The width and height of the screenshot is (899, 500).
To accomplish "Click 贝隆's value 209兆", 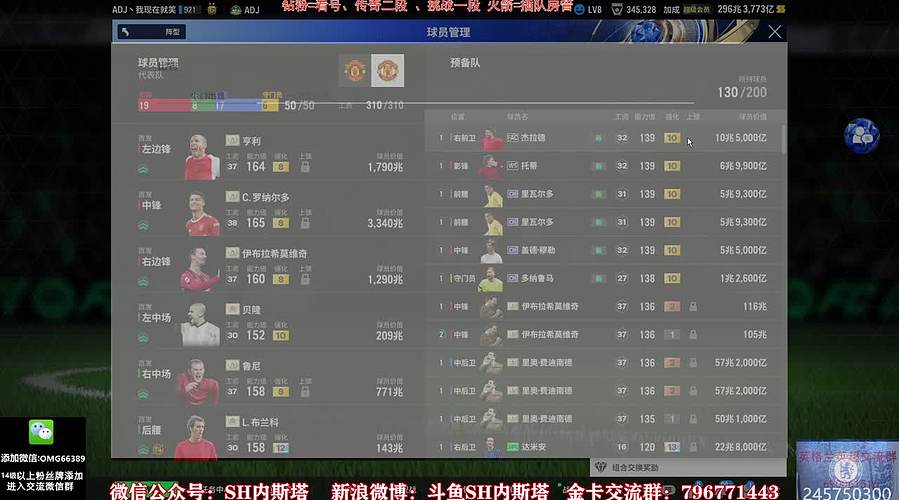I will [389, 336].
